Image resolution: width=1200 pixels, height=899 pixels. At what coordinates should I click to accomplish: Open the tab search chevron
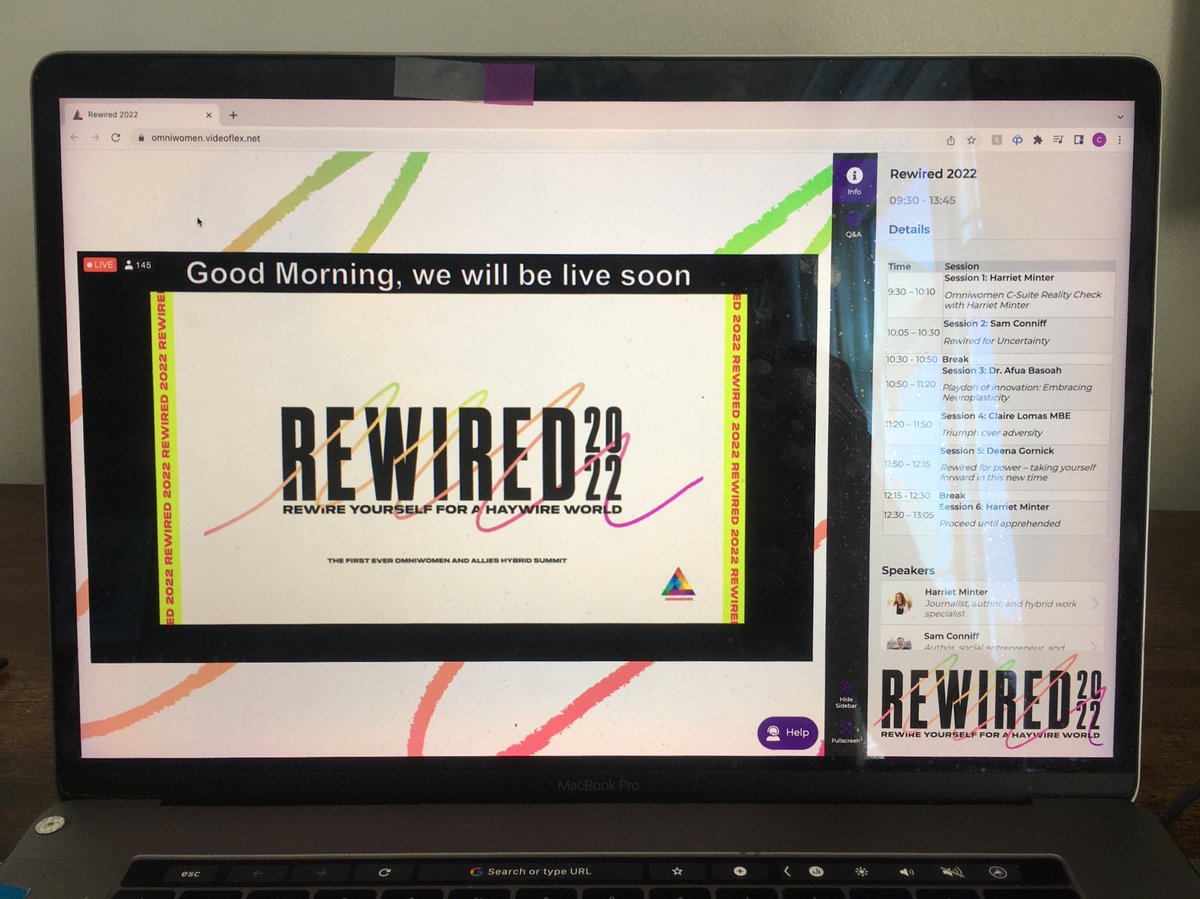pyautogui.click(x=1119, y=115)
